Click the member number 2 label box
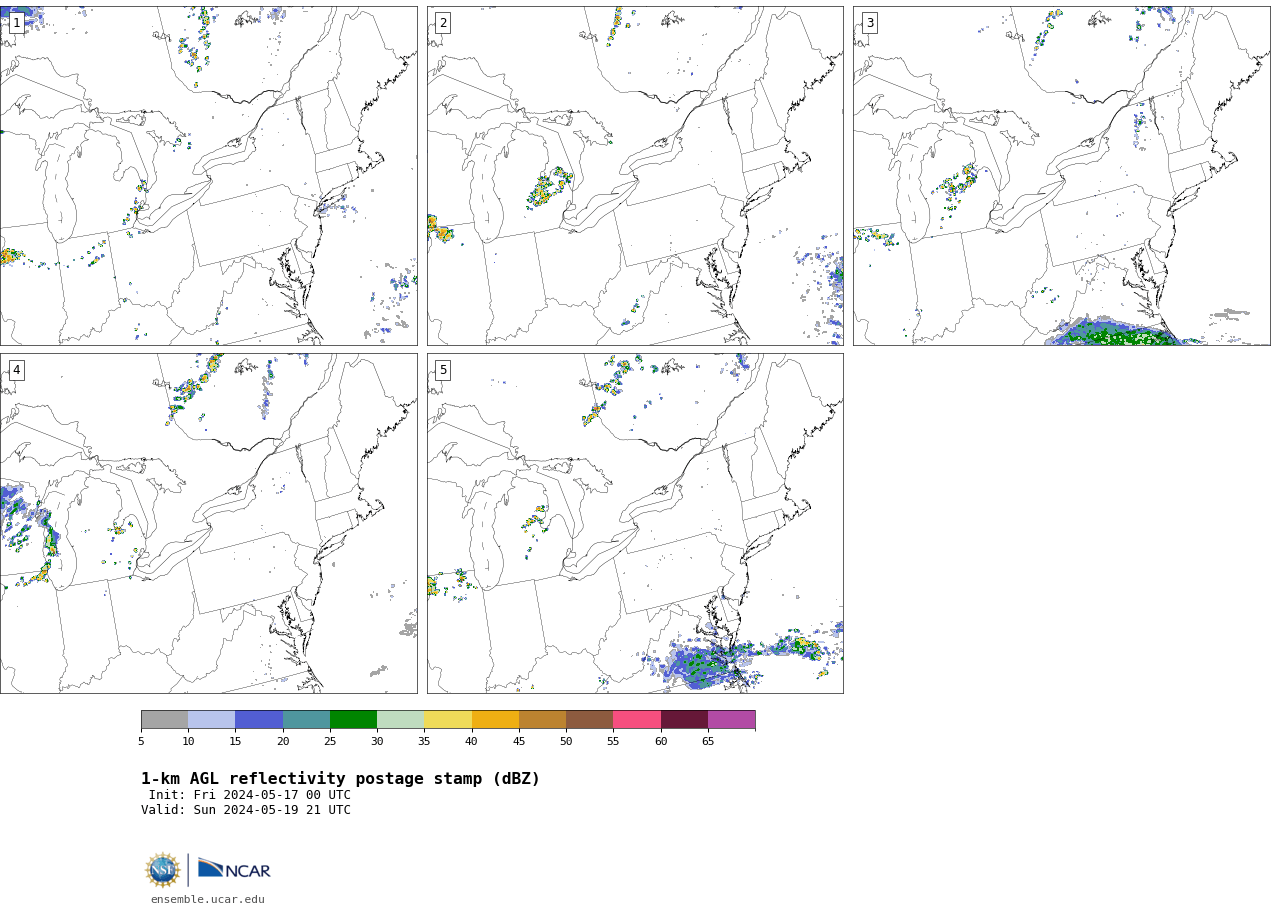The image size is (1280, 910). 443,23
